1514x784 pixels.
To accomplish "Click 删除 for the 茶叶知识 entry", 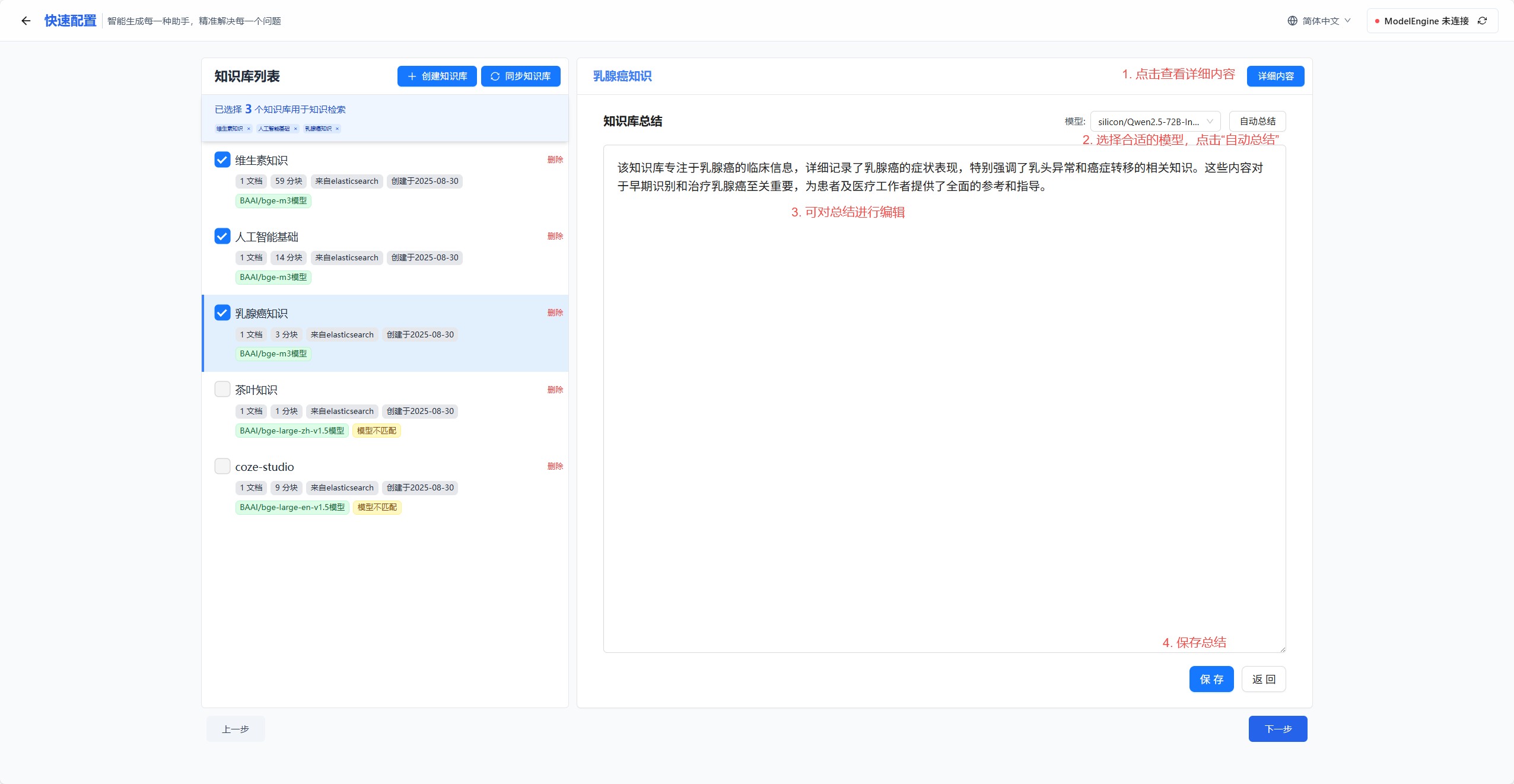I will pyautogui.click(x=555, y=390).
